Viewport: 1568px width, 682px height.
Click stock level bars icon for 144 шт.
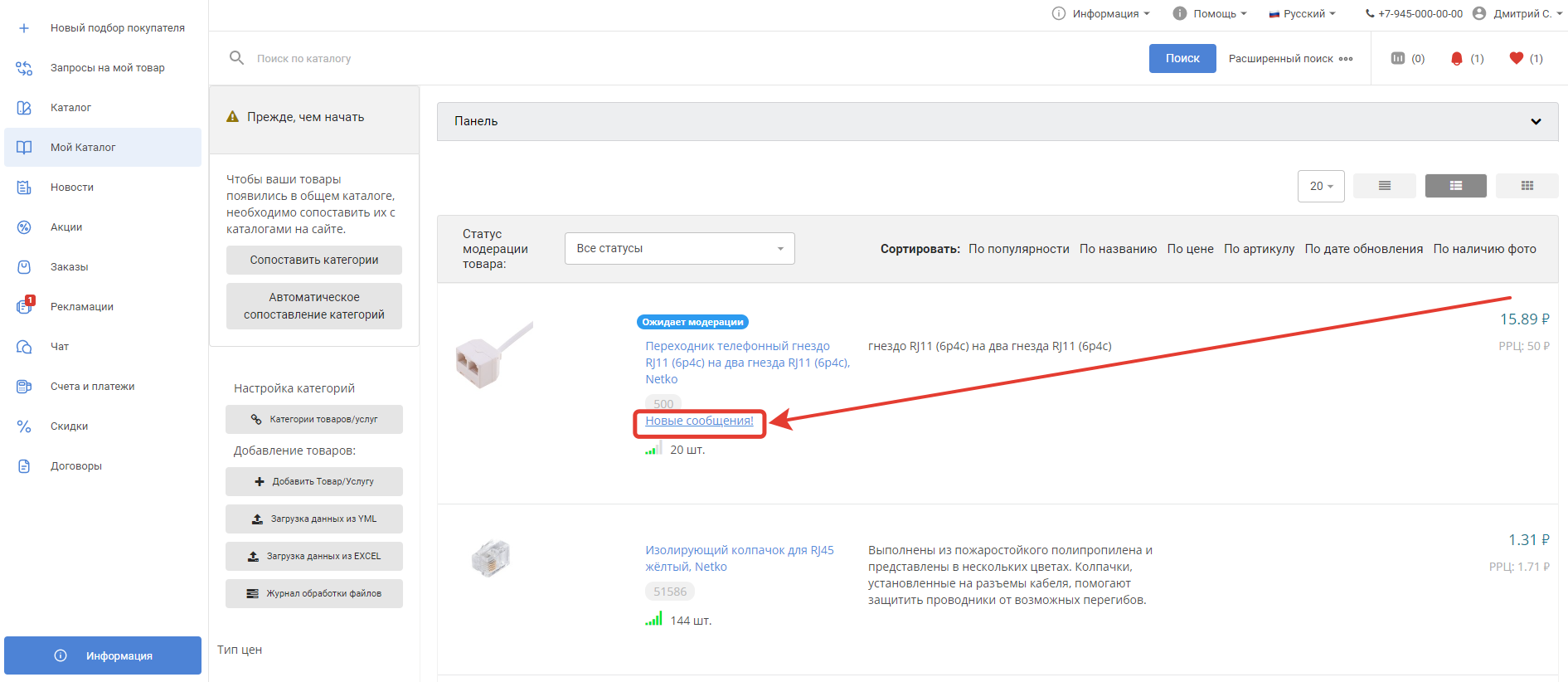pos(654,619)
